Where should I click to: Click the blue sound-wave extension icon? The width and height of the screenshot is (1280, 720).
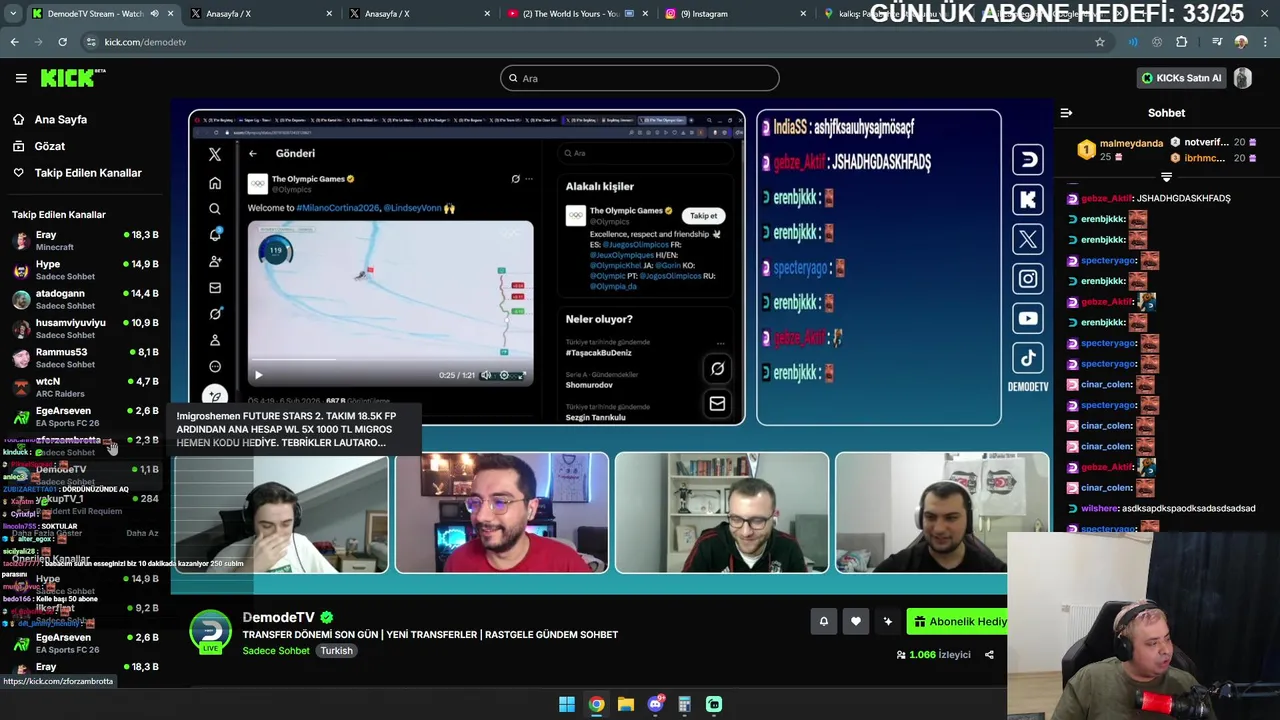coord(1133,42)
